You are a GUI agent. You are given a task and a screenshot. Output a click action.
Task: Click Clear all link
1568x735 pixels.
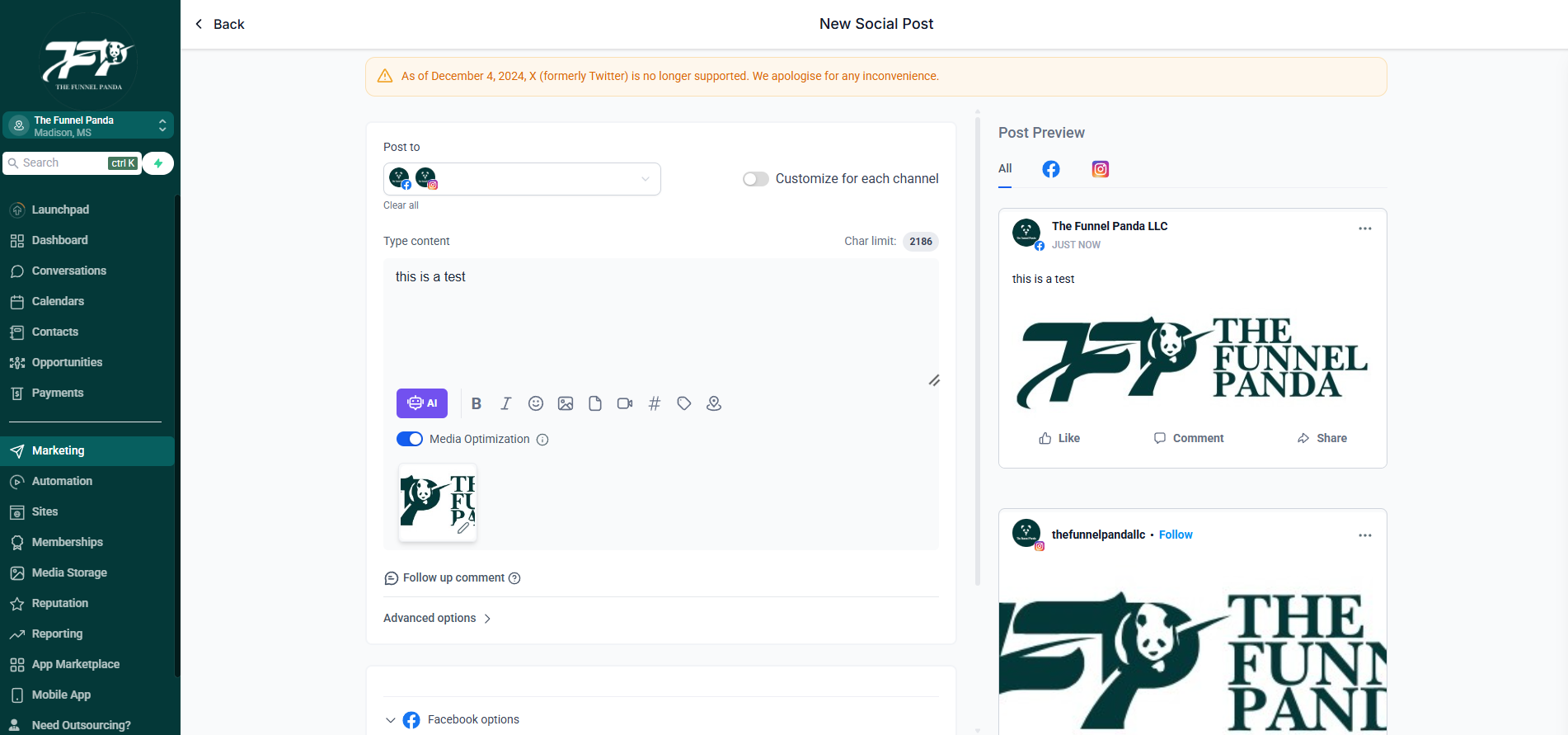point(401,205)
